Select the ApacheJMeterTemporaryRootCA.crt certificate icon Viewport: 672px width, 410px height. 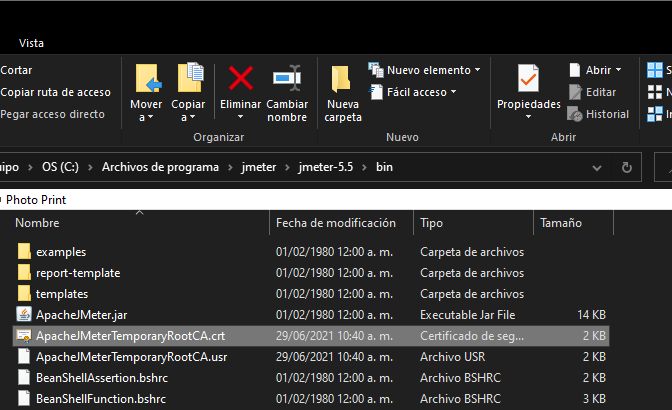click(x=24, y=335)
